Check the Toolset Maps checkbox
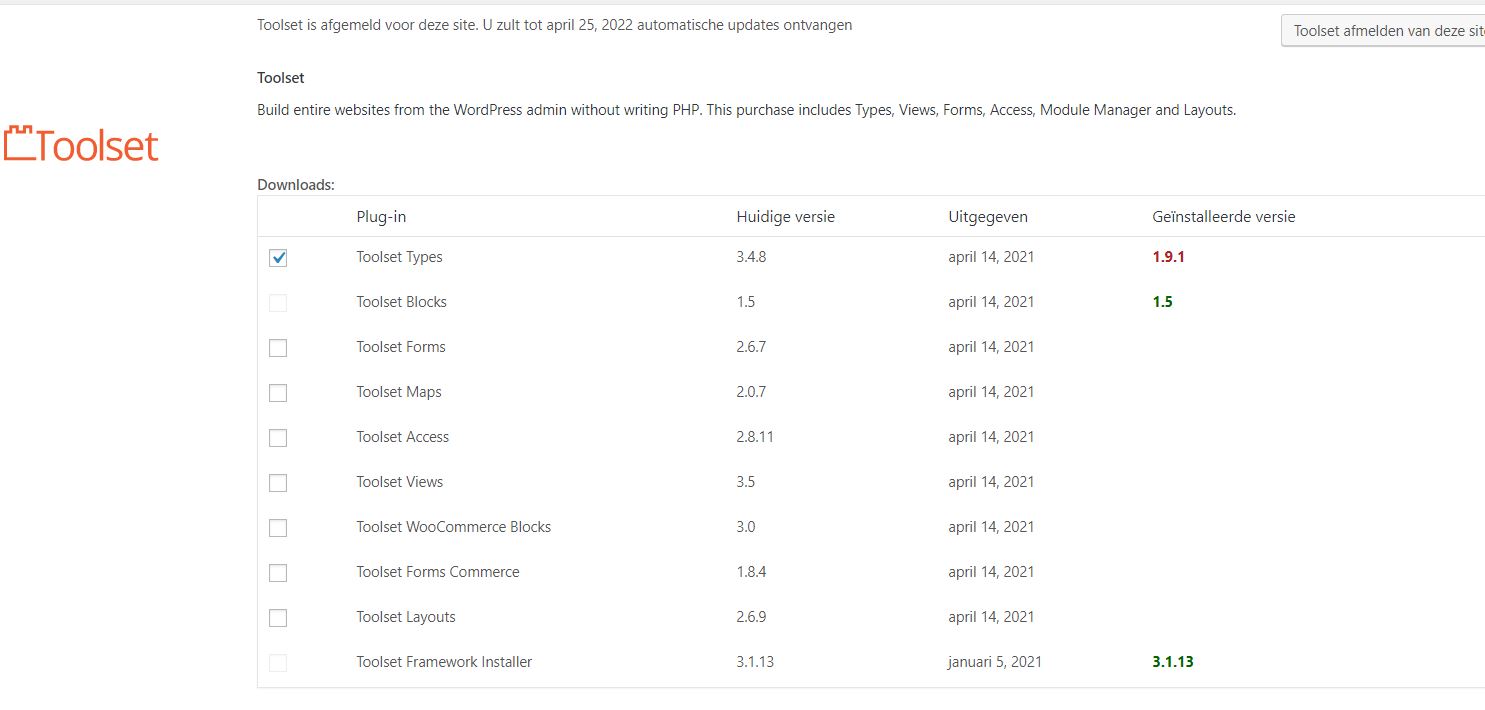The height and width of the screenshot is (710, 1485). [x=278, y=393]
